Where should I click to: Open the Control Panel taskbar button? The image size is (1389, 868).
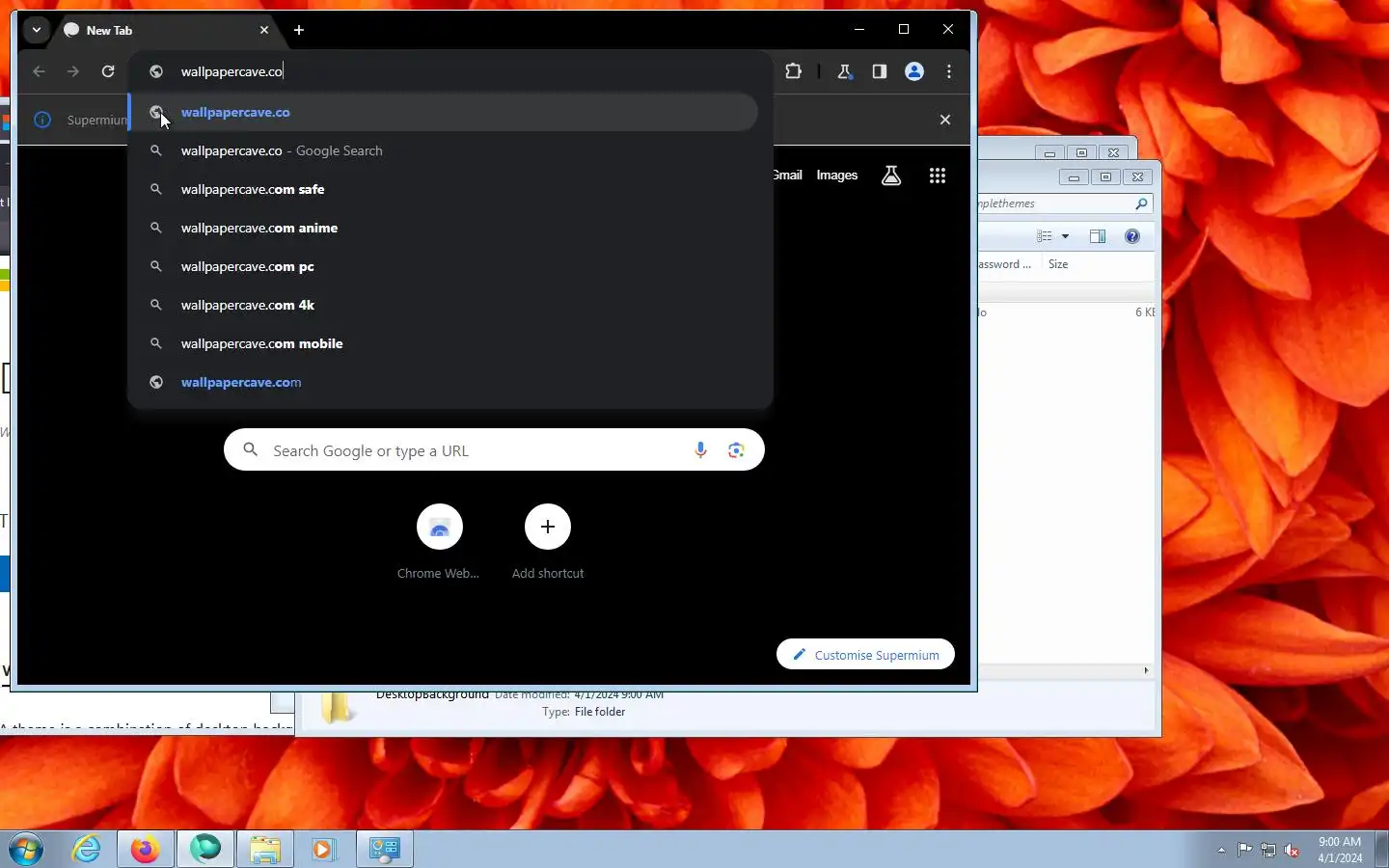click(385, 850)
